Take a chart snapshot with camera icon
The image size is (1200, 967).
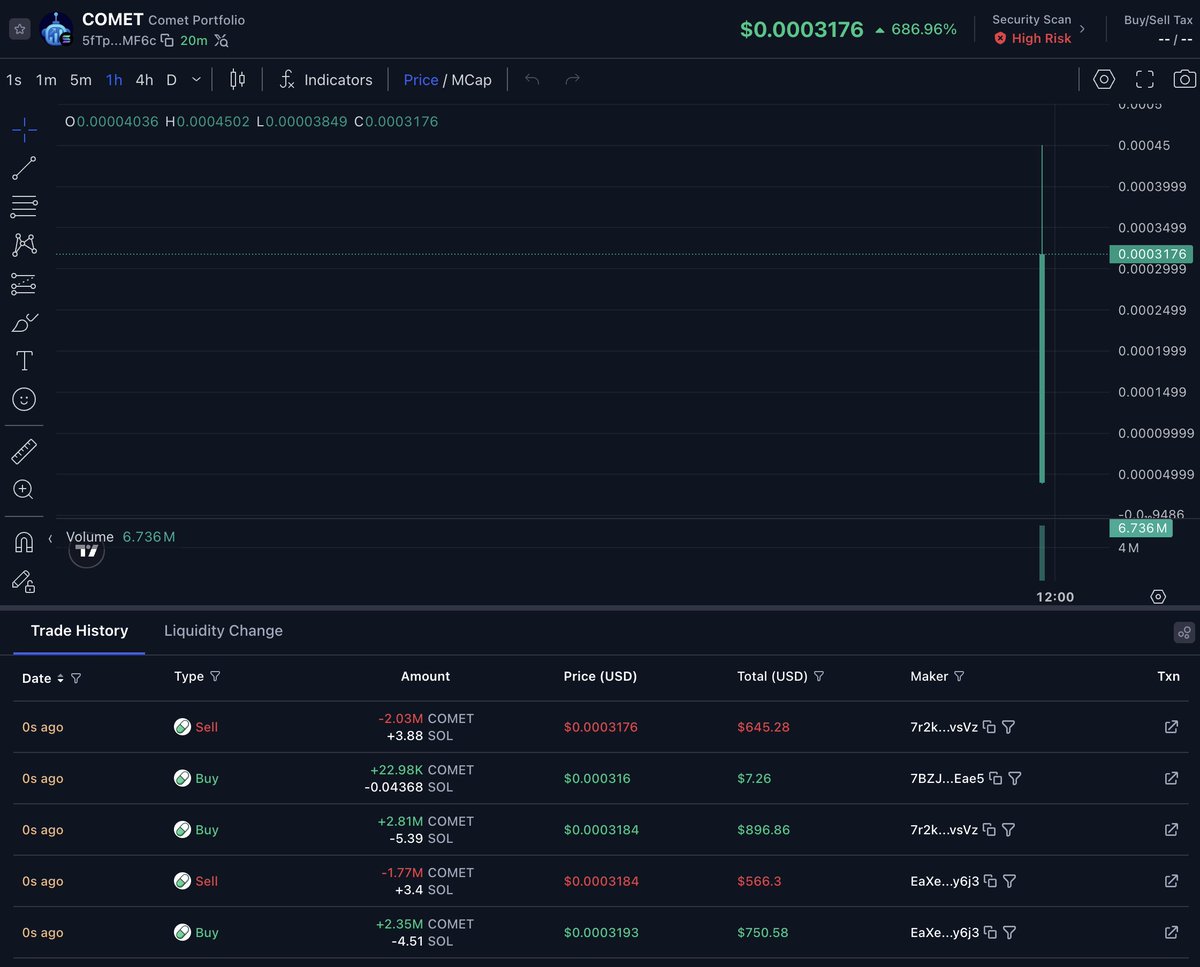click(x=1184, y=80)
